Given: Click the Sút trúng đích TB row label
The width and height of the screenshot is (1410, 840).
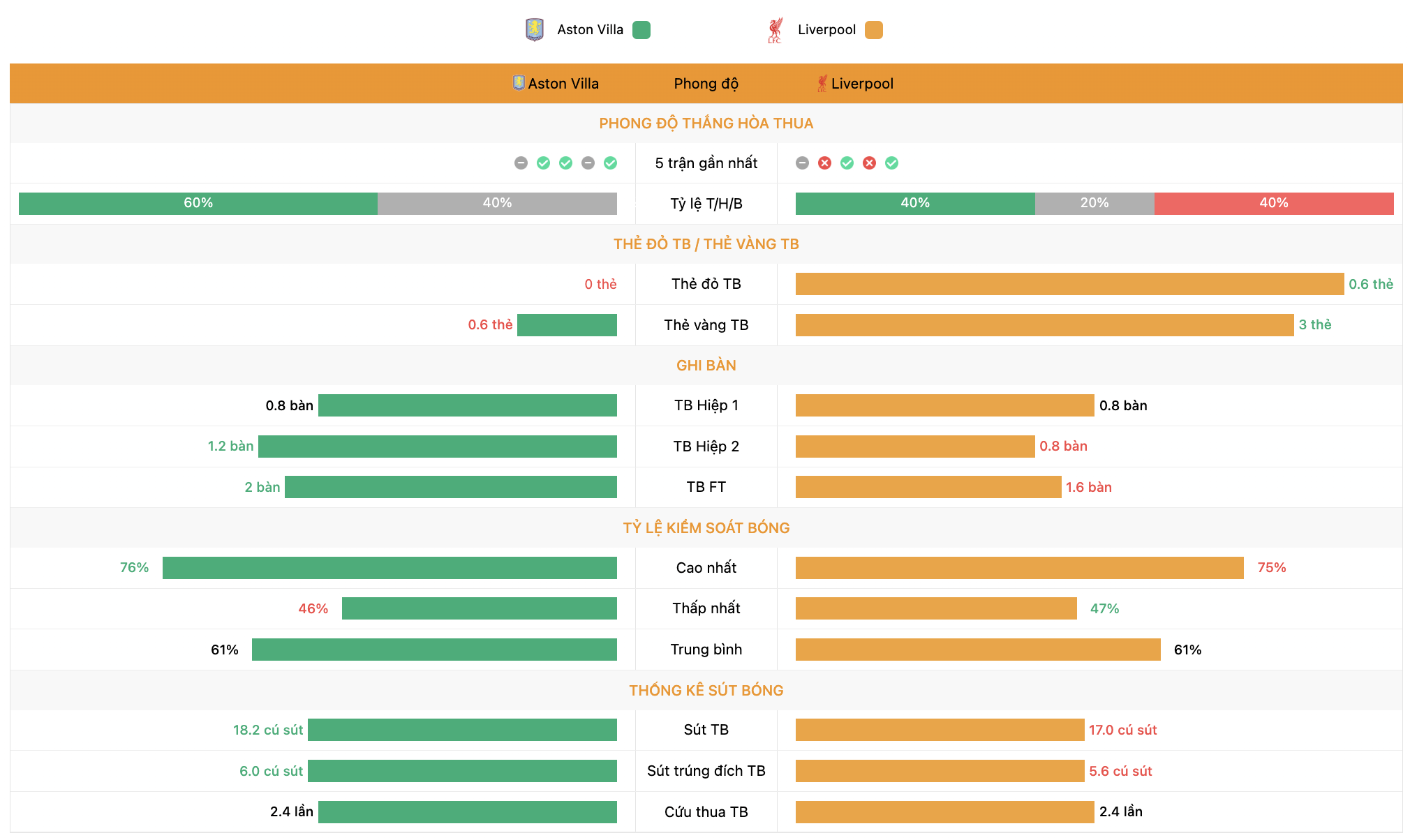Looking at the screenshot, I should (706, 771).
